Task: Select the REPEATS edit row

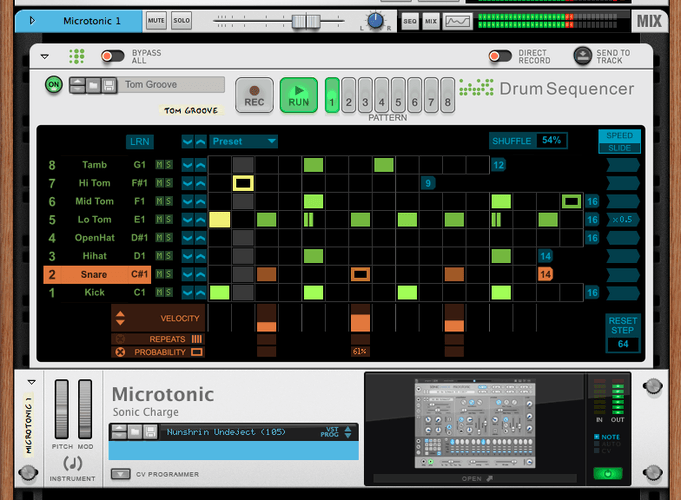Action: 158,339
